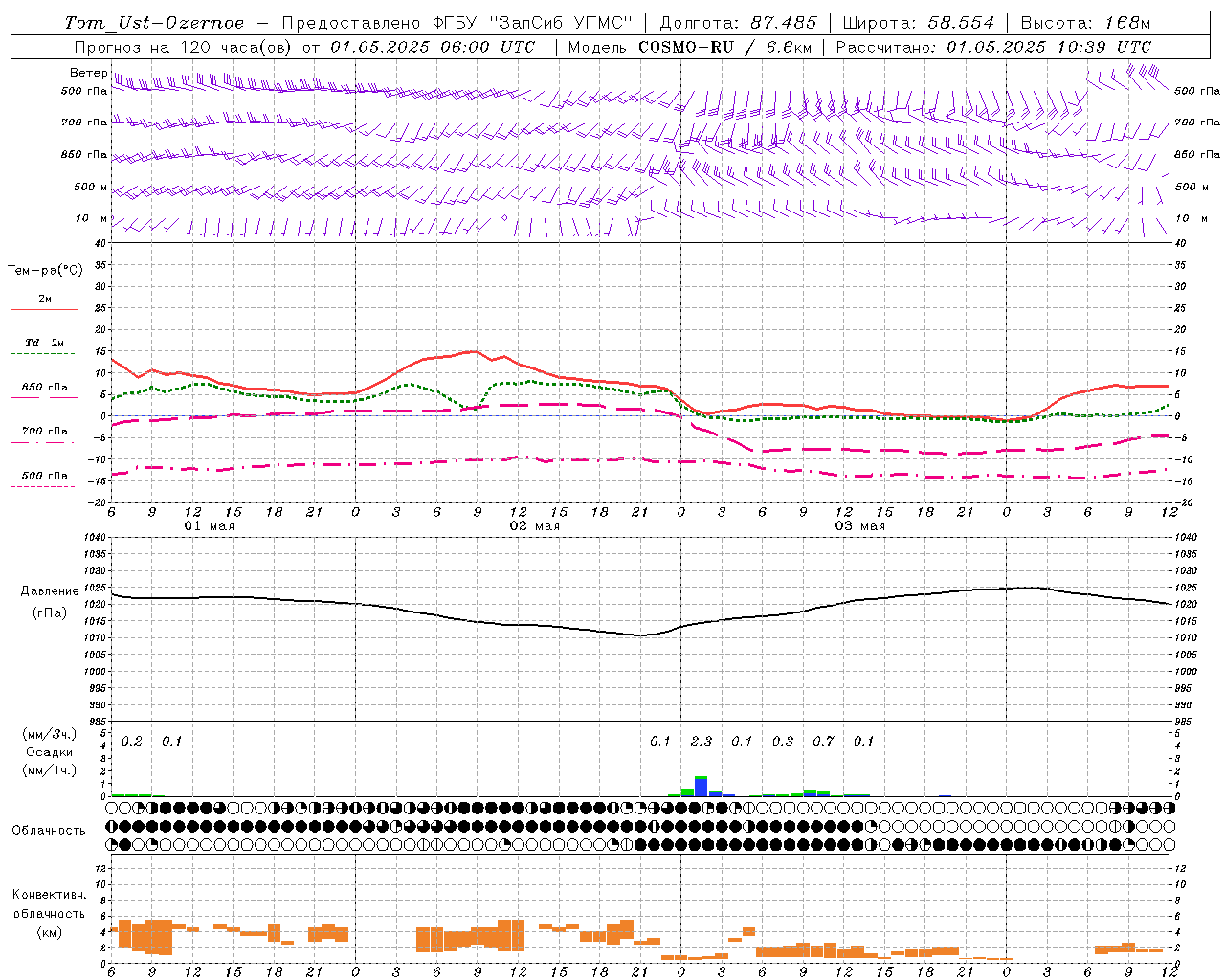Click the latitude value Широта: 58.554
This screenshot has height=980, width=1225.
click(x=918, y=23)
